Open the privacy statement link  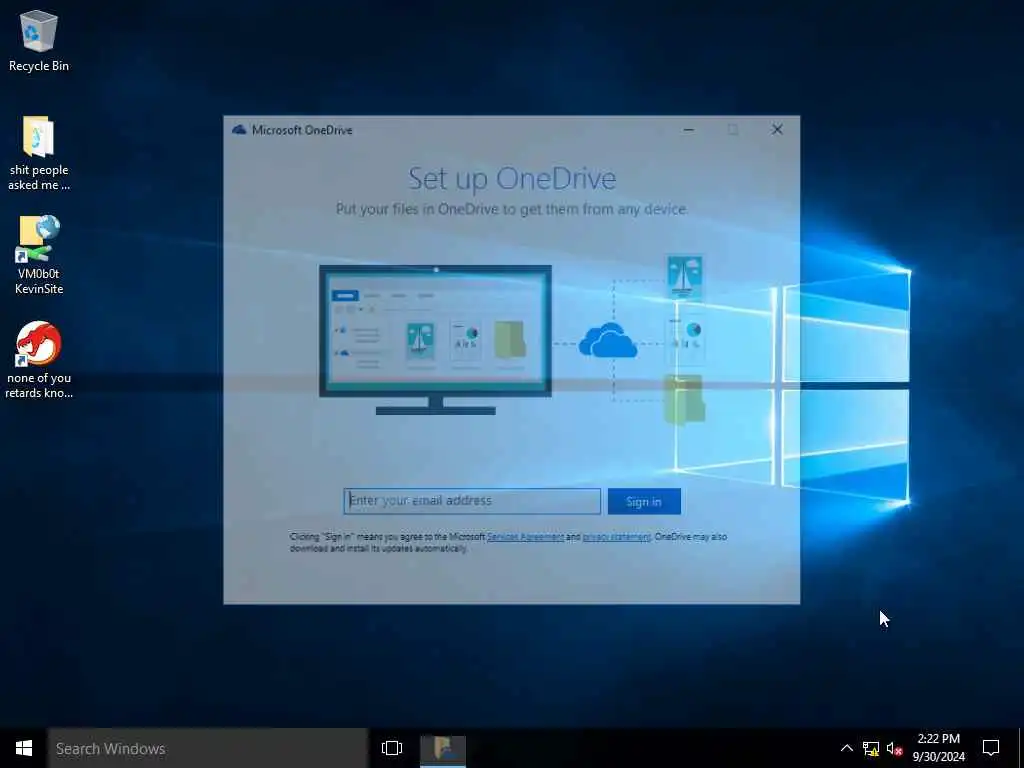616,537
